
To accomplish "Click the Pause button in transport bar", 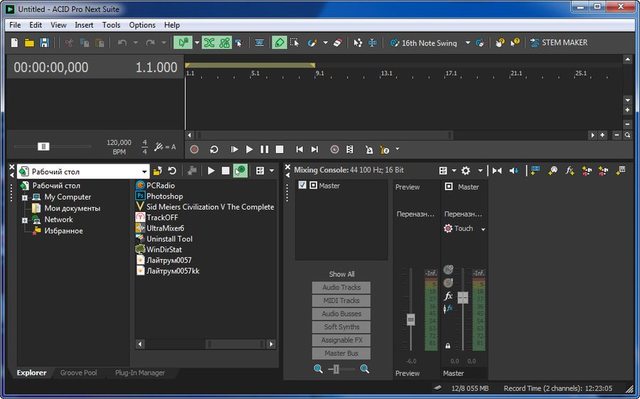I will (264, 149).
